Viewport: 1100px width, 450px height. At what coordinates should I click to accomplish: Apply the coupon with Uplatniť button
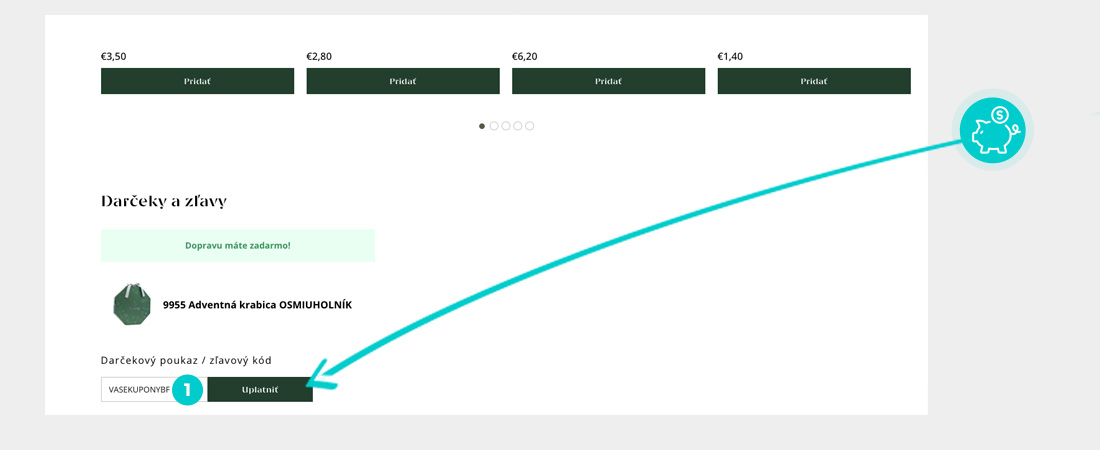[x=260, y=389]
